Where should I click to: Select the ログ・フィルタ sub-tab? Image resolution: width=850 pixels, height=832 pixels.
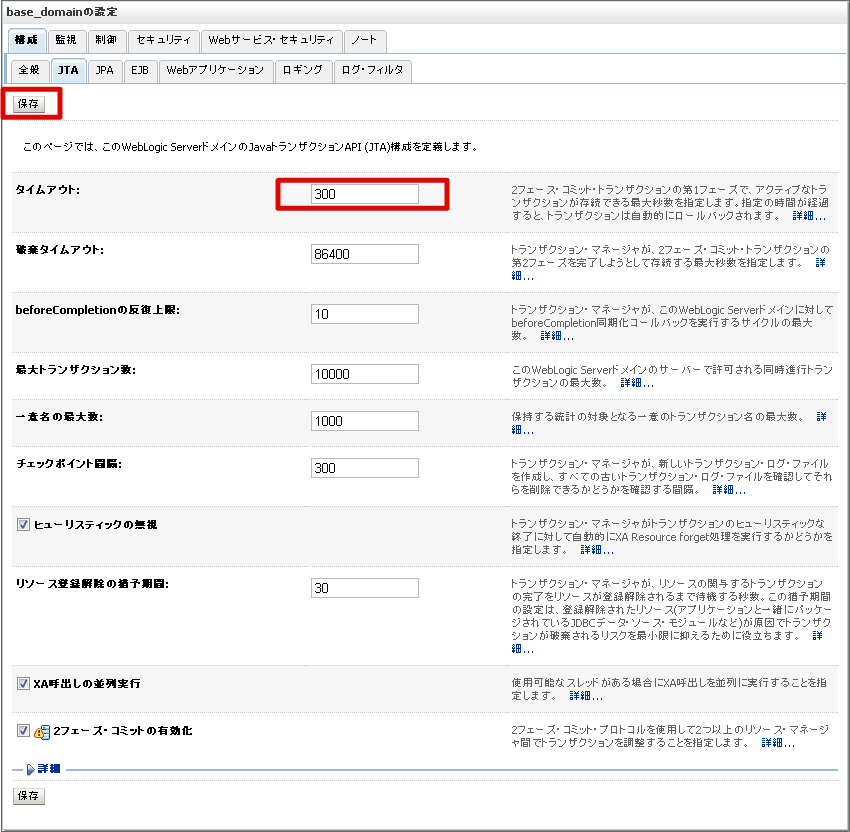click(372, 70)
